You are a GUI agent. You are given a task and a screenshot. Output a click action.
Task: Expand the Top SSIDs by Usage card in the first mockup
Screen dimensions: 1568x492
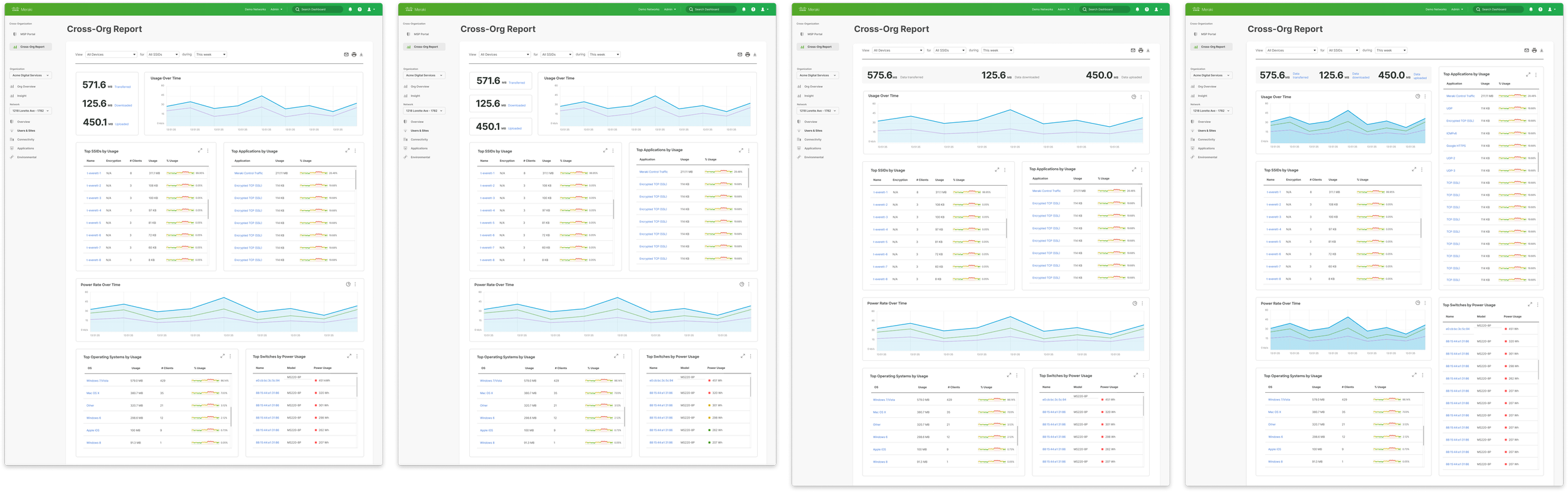pyautogui.click(x=201, y=151)
